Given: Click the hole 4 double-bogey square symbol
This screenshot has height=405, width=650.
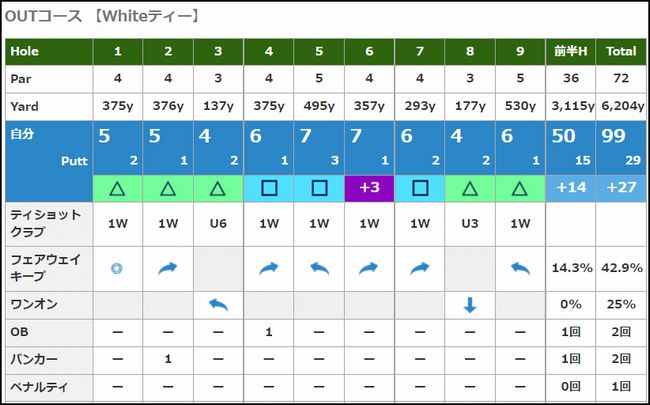Looking at the screenshot, I should [269, 187].
